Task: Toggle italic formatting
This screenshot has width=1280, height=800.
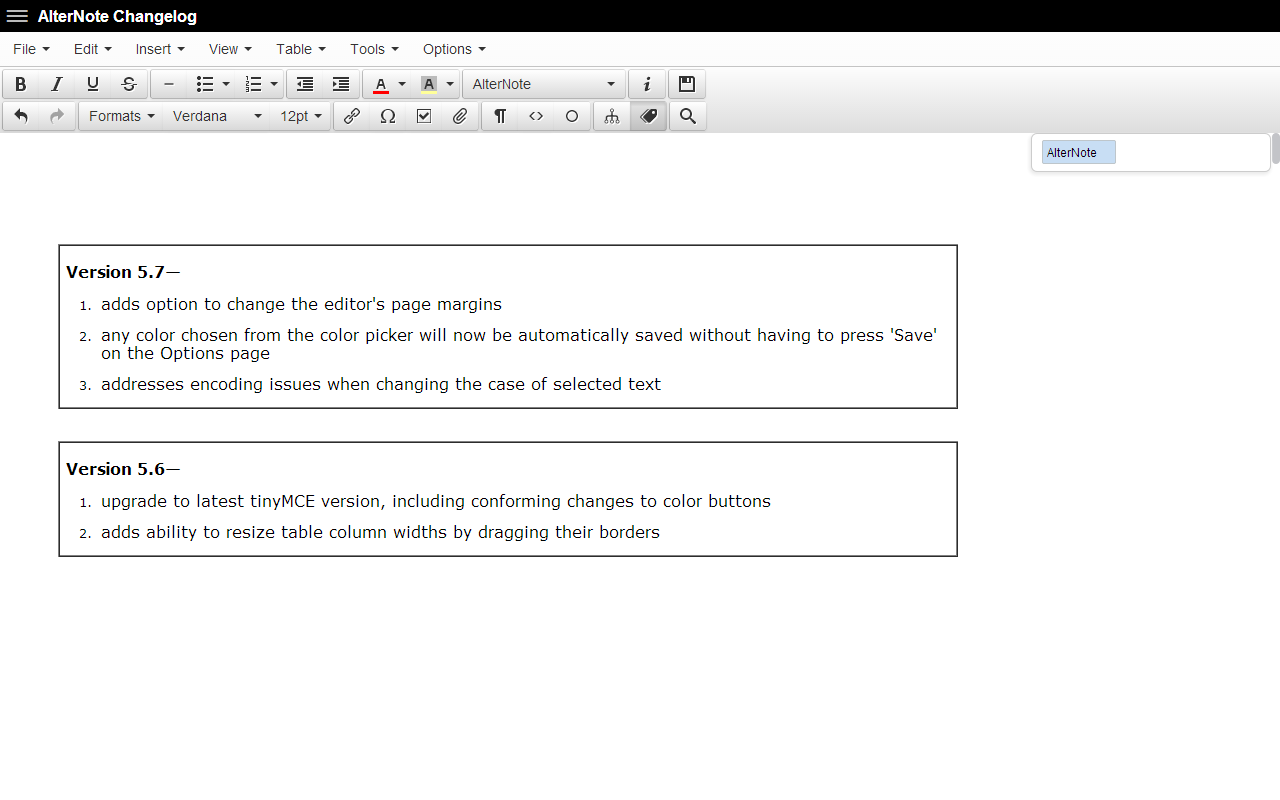Action: click(x=57, y=84)
